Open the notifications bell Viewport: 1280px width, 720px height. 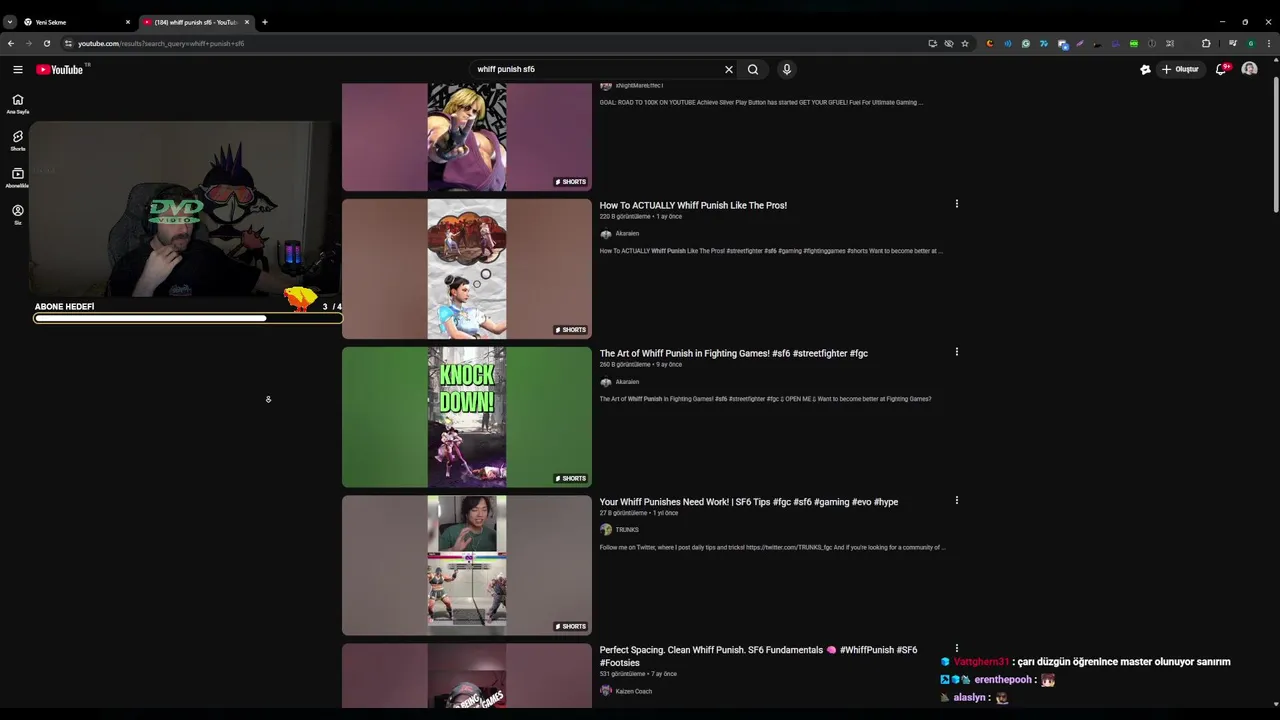pyautogui.click(x=1222, y=69)
